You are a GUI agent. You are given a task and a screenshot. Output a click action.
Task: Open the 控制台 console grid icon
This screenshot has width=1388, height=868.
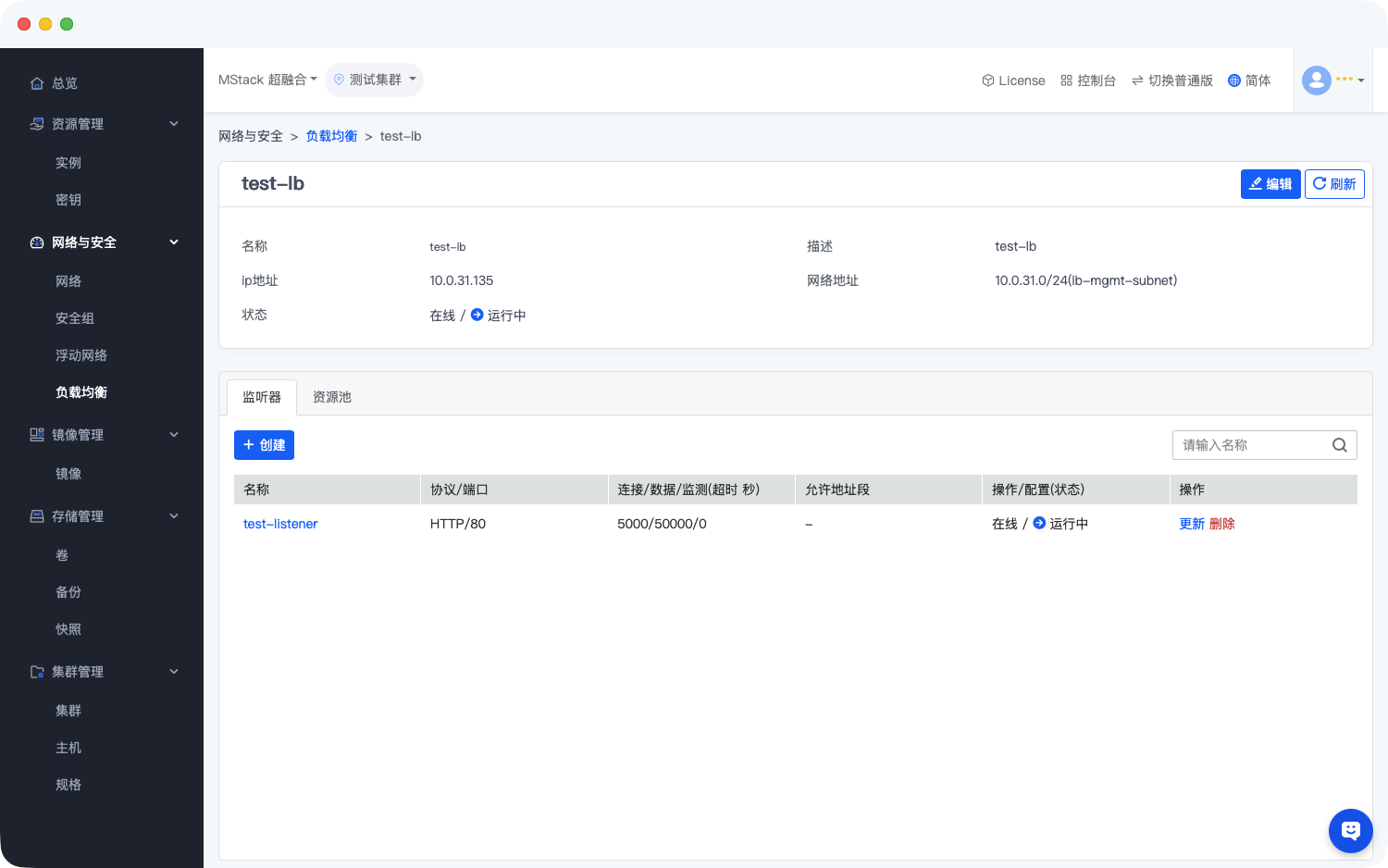point(1066,81)
